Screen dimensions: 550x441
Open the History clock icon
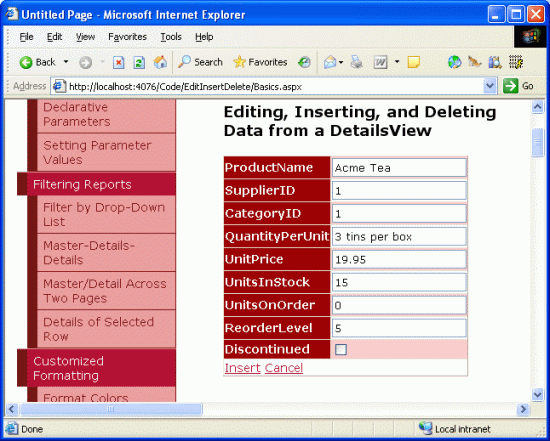(304, 62)
